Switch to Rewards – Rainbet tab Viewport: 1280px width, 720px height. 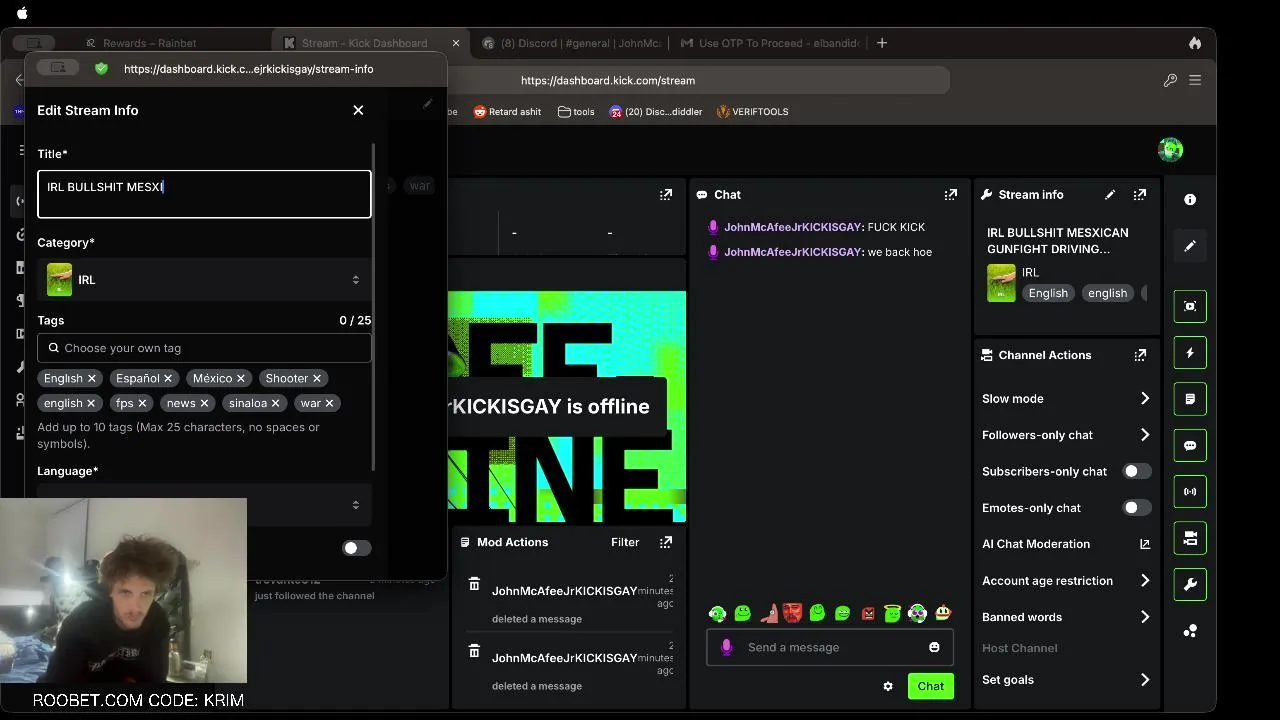tap(150, 43)
